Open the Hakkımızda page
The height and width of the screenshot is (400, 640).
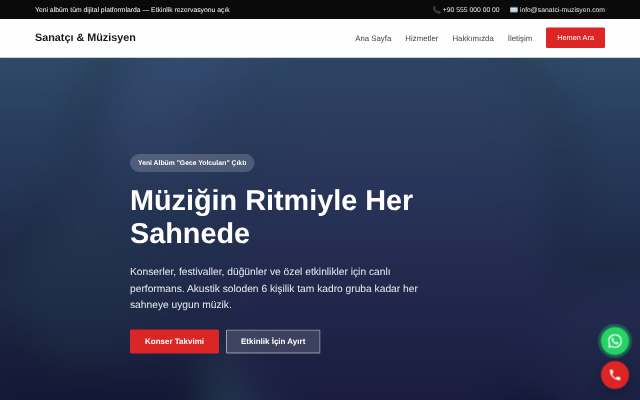[x=473, y=38]
